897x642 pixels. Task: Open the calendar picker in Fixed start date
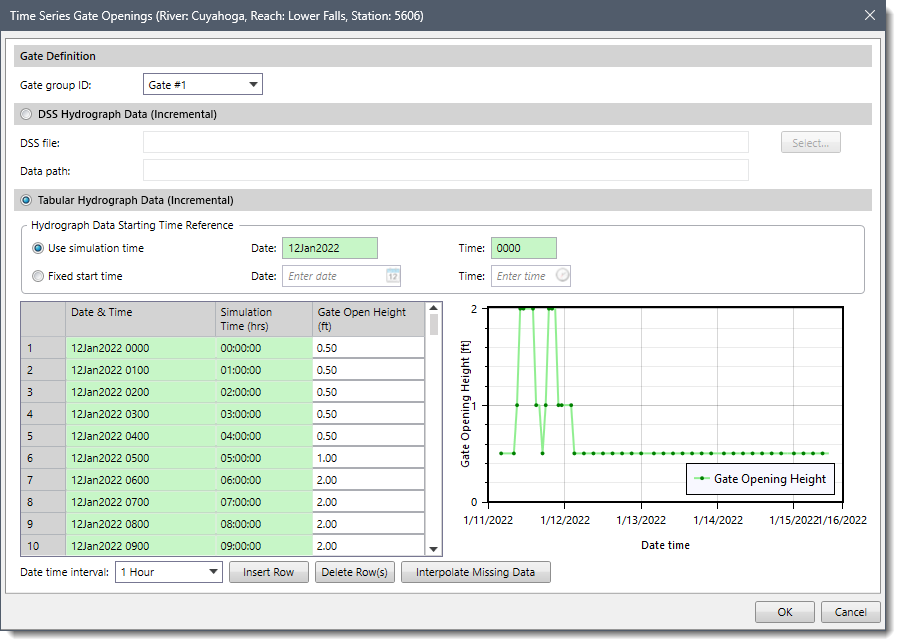(x=392, y=276)
